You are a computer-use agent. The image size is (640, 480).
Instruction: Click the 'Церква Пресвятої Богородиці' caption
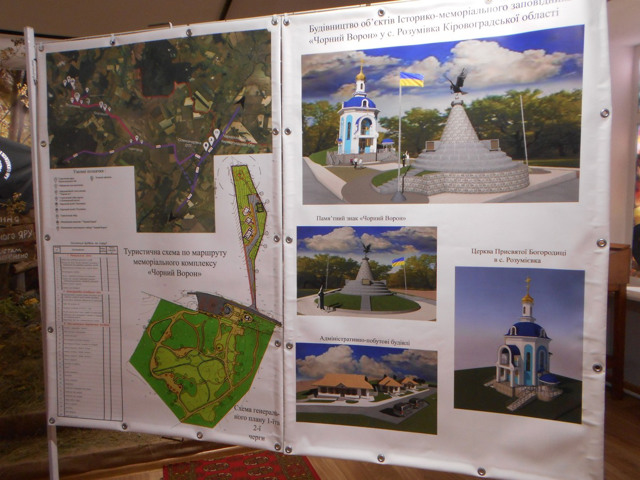pos(519,248)
